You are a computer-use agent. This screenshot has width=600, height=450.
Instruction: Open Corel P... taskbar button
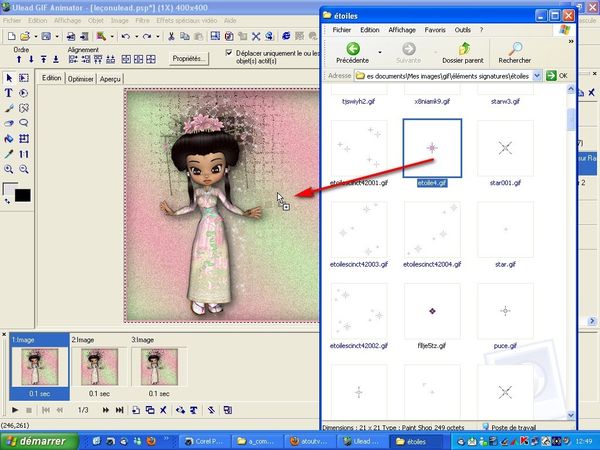click(x=204, y=441)
